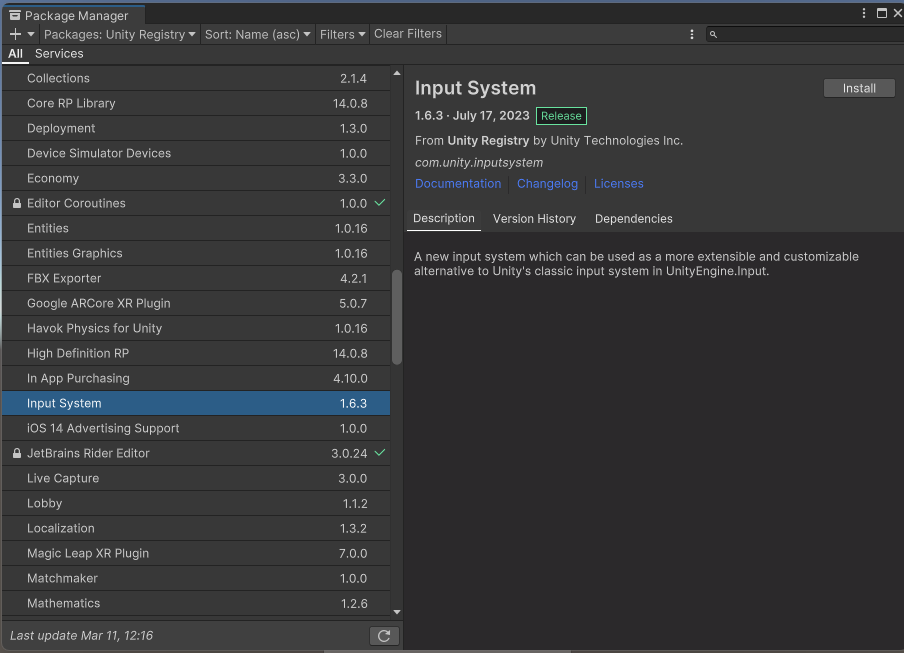Select the Lobby package
Viewport: 904px width, 653px height.
[196, 503]
